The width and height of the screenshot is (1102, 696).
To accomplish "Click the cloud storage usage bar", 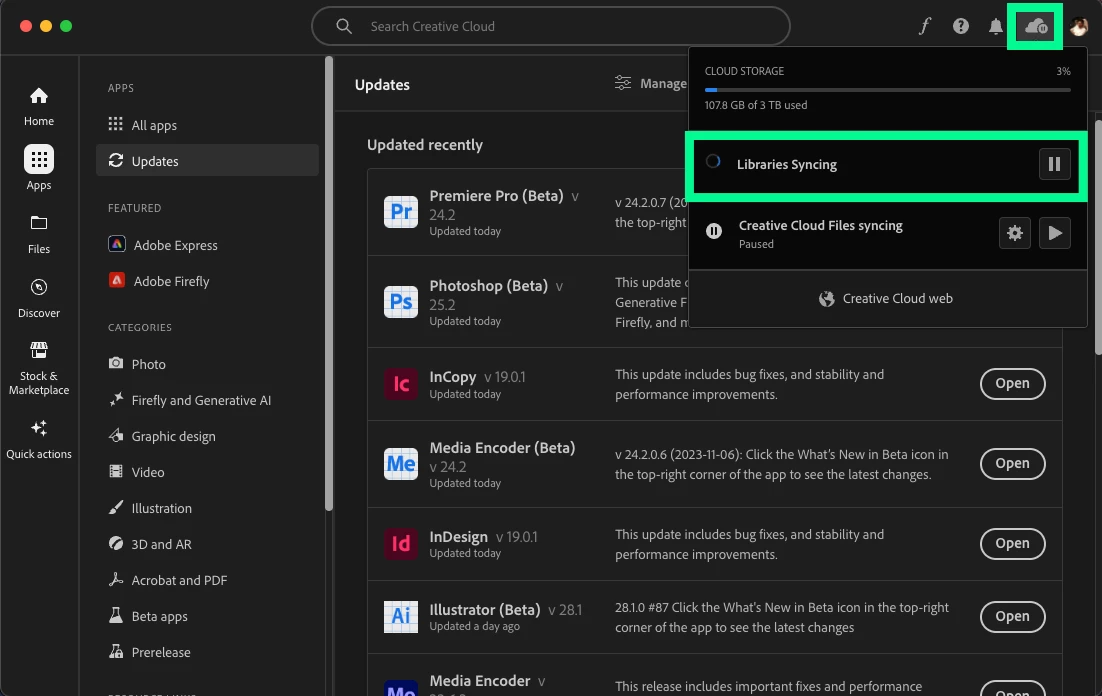I will point(888,90).
